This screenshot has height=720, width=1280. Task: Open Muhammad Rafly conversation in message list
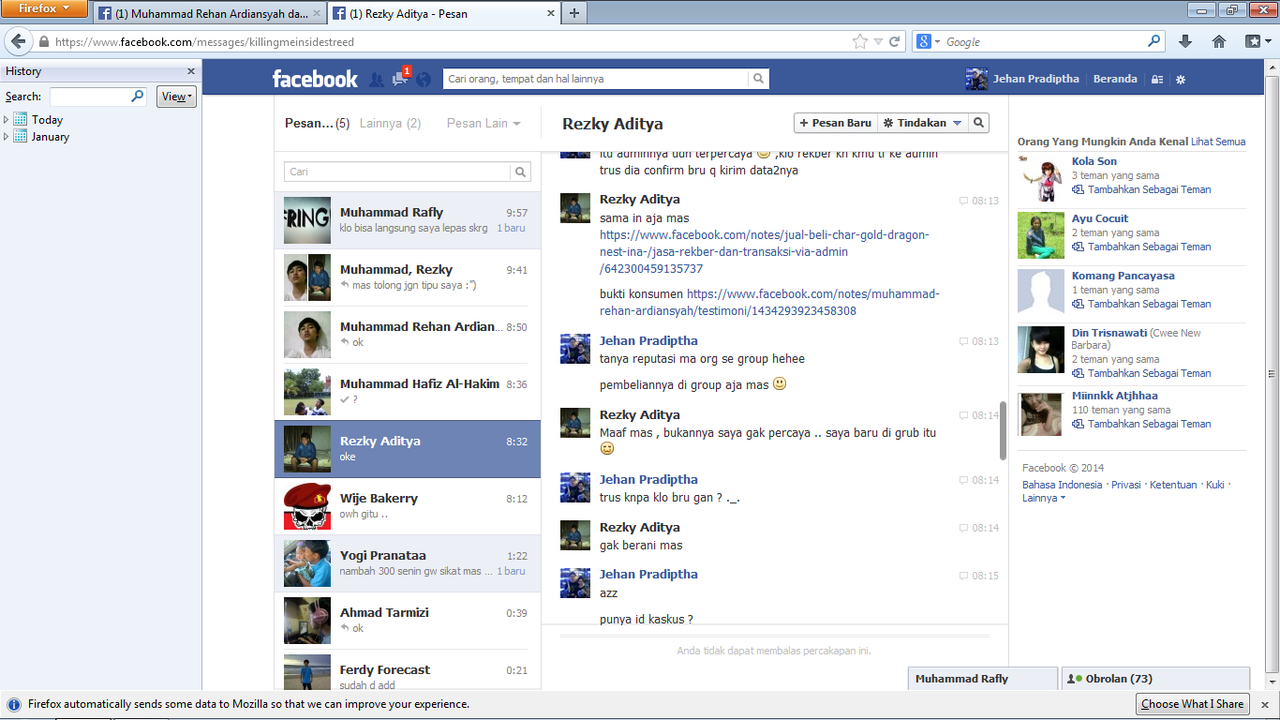coord(407,220)
